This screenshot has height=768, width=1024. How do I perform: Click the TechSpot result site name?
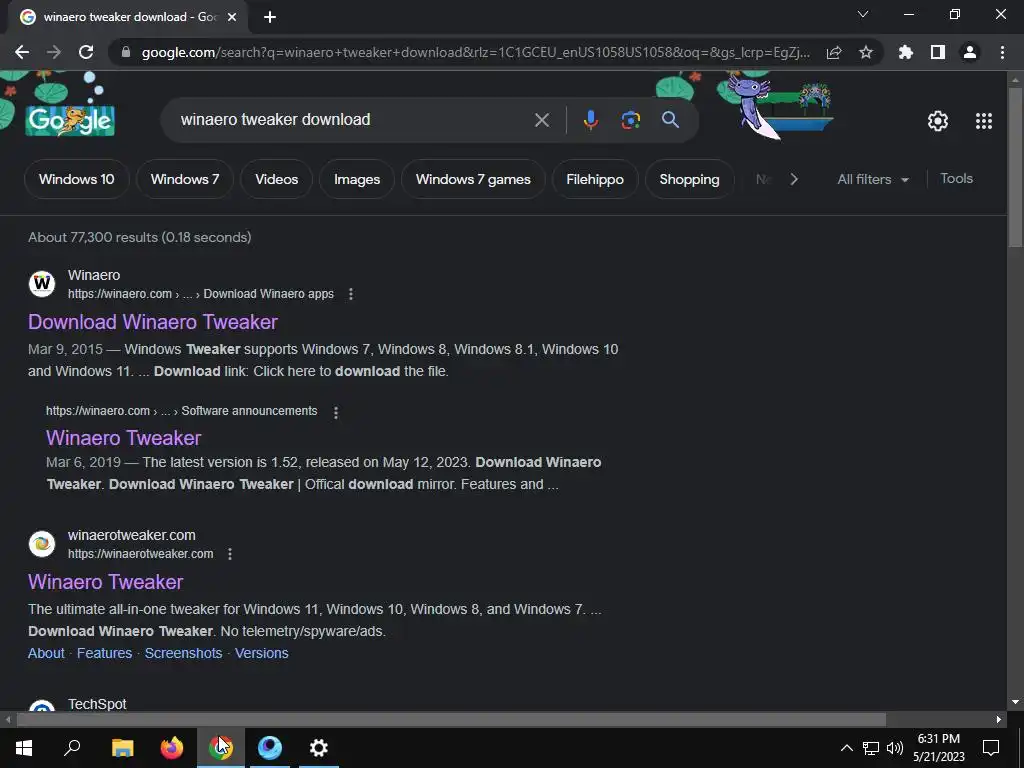tap(97, 704)
